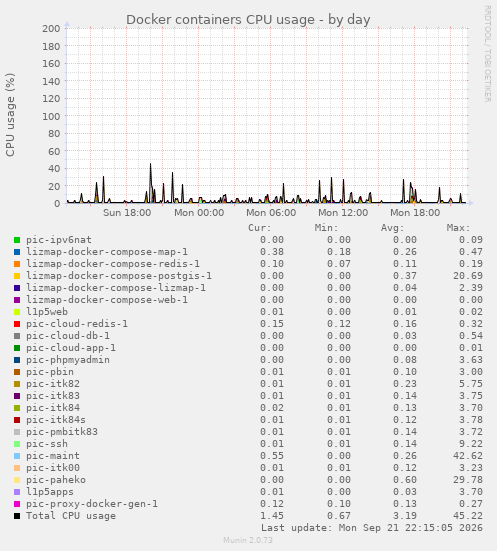This screenshot has width=497, height=551.
Task: Click the pic-pmbitk83 legend label
Action: coord(62,432)
